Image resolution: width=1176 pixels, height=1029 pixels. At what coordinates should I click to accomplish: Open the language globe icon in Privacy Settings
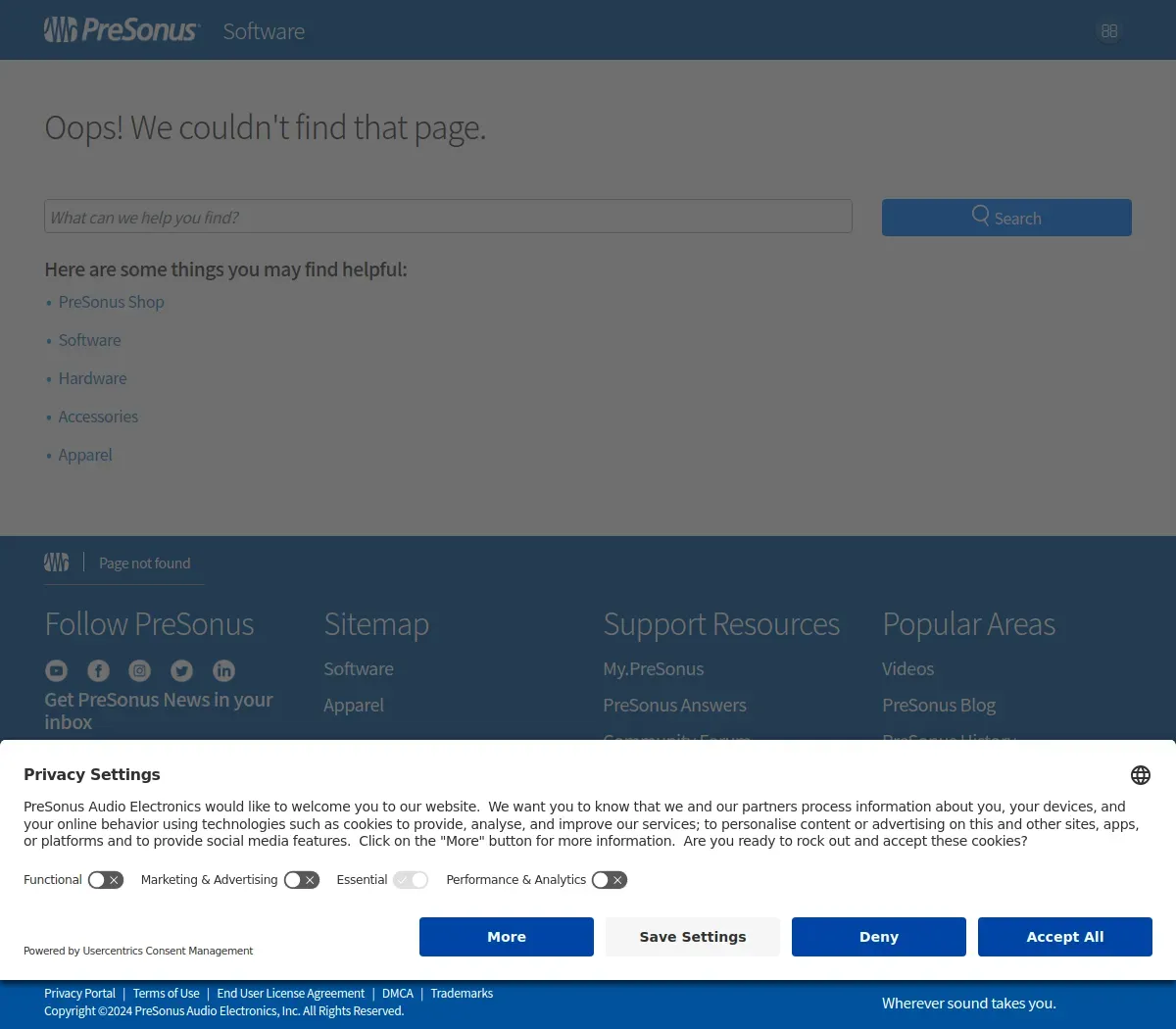click(x=1141, y=775)
